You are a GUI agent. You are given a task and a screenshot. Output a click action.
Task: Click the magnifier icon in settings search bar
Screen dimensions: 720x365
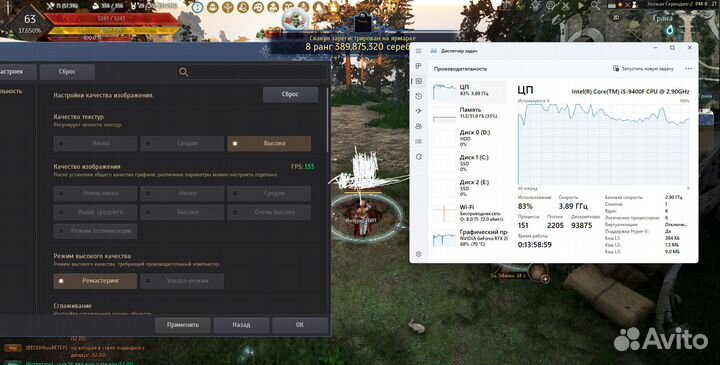(184, 72)
